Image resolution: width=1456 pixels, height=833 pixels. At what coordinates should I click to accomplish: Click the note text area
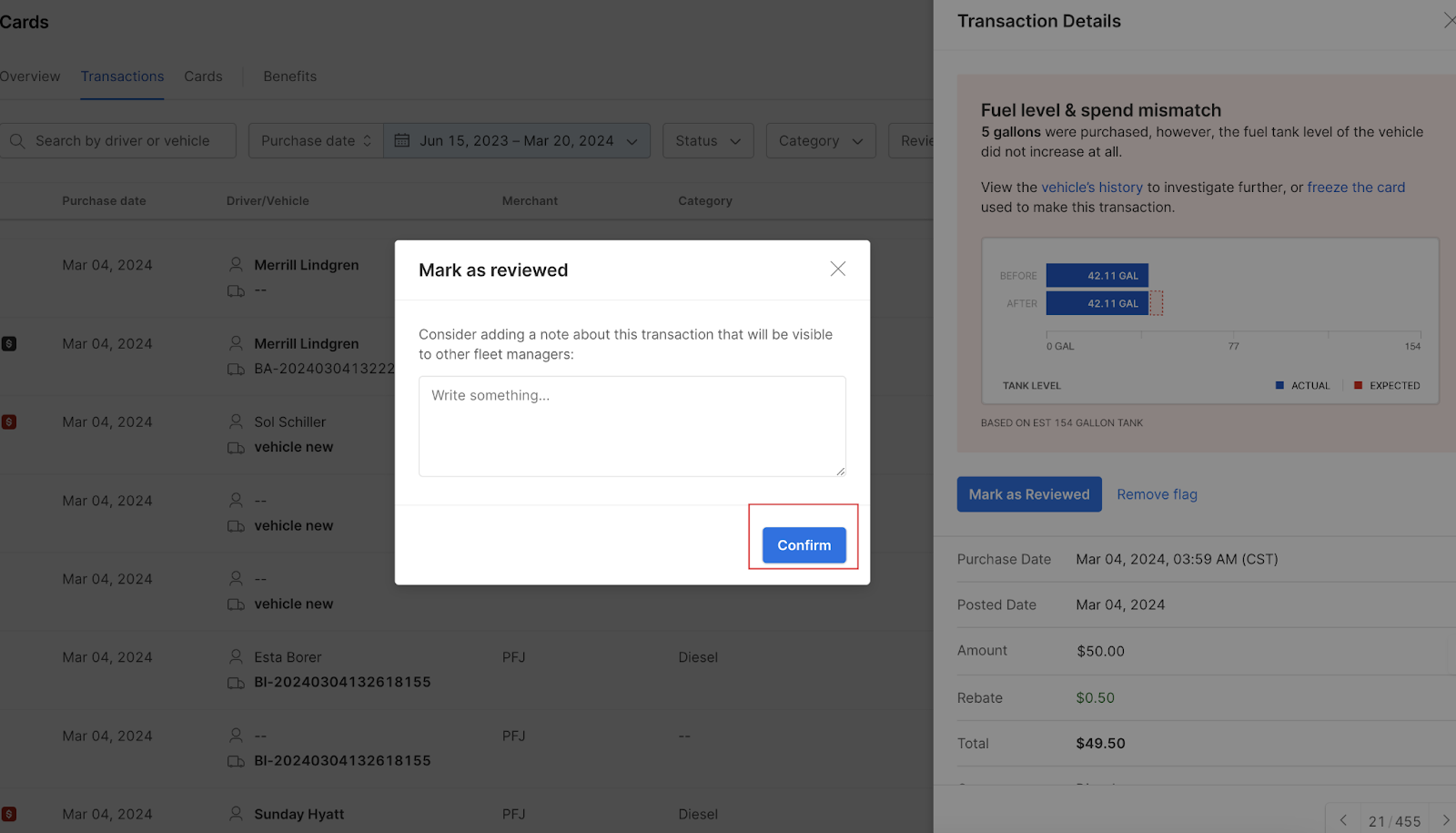(632, 426)
